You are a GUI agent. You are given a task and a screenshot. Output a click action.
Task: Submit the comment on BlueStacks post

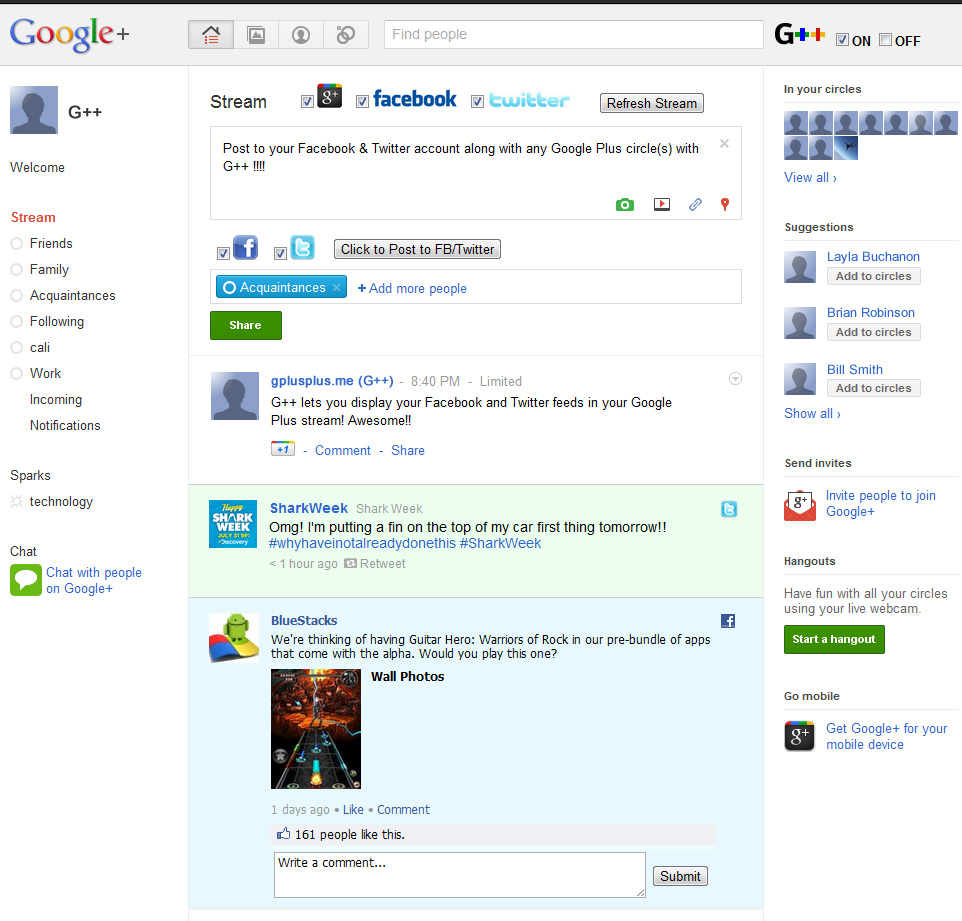680,876
